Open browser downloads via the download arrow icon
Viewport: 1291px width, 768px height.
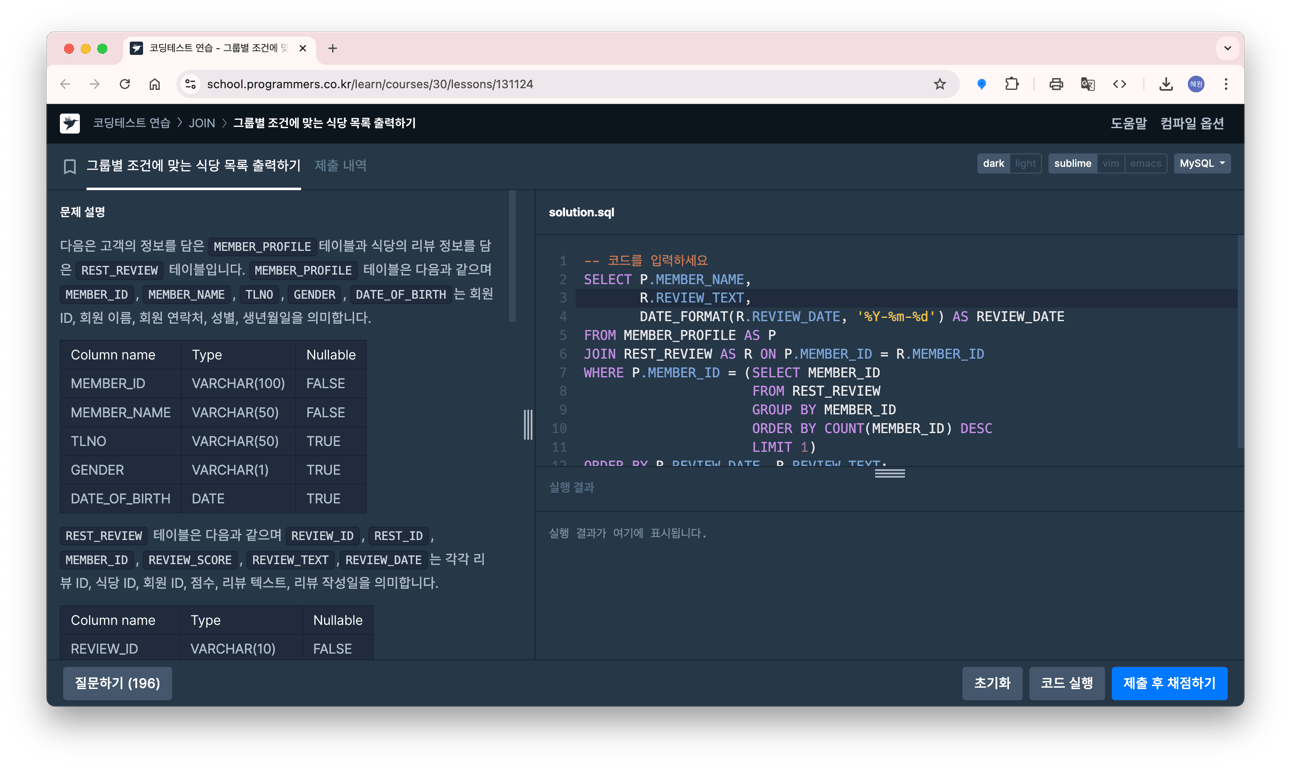coord(1165,84)
